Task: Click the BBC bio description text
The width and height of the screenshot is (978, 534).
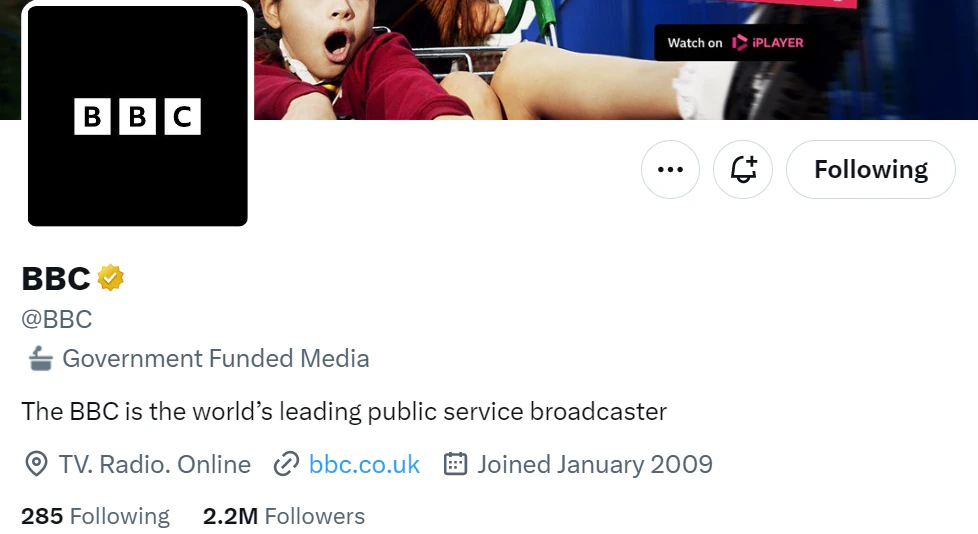Action: [x=344, y=411]
